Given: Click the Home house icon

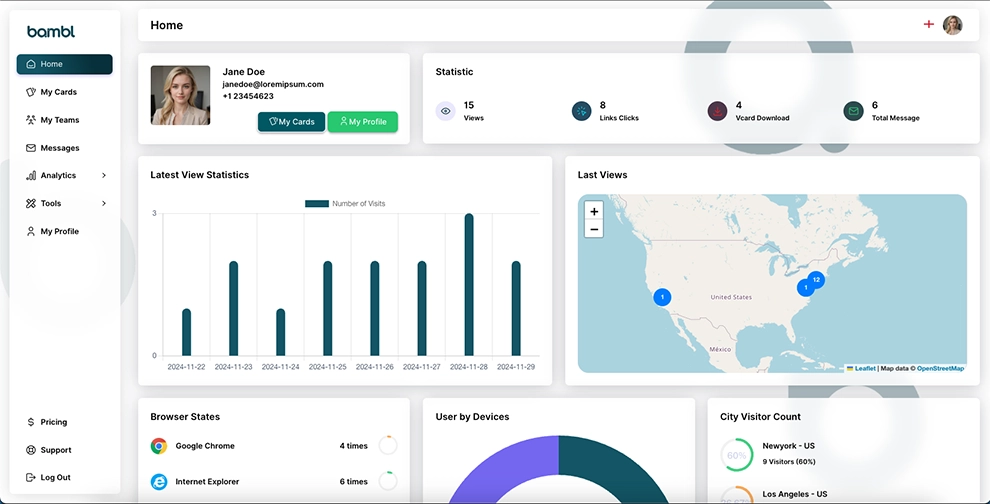Looking at the screenshot, I should tap(30, 64).
